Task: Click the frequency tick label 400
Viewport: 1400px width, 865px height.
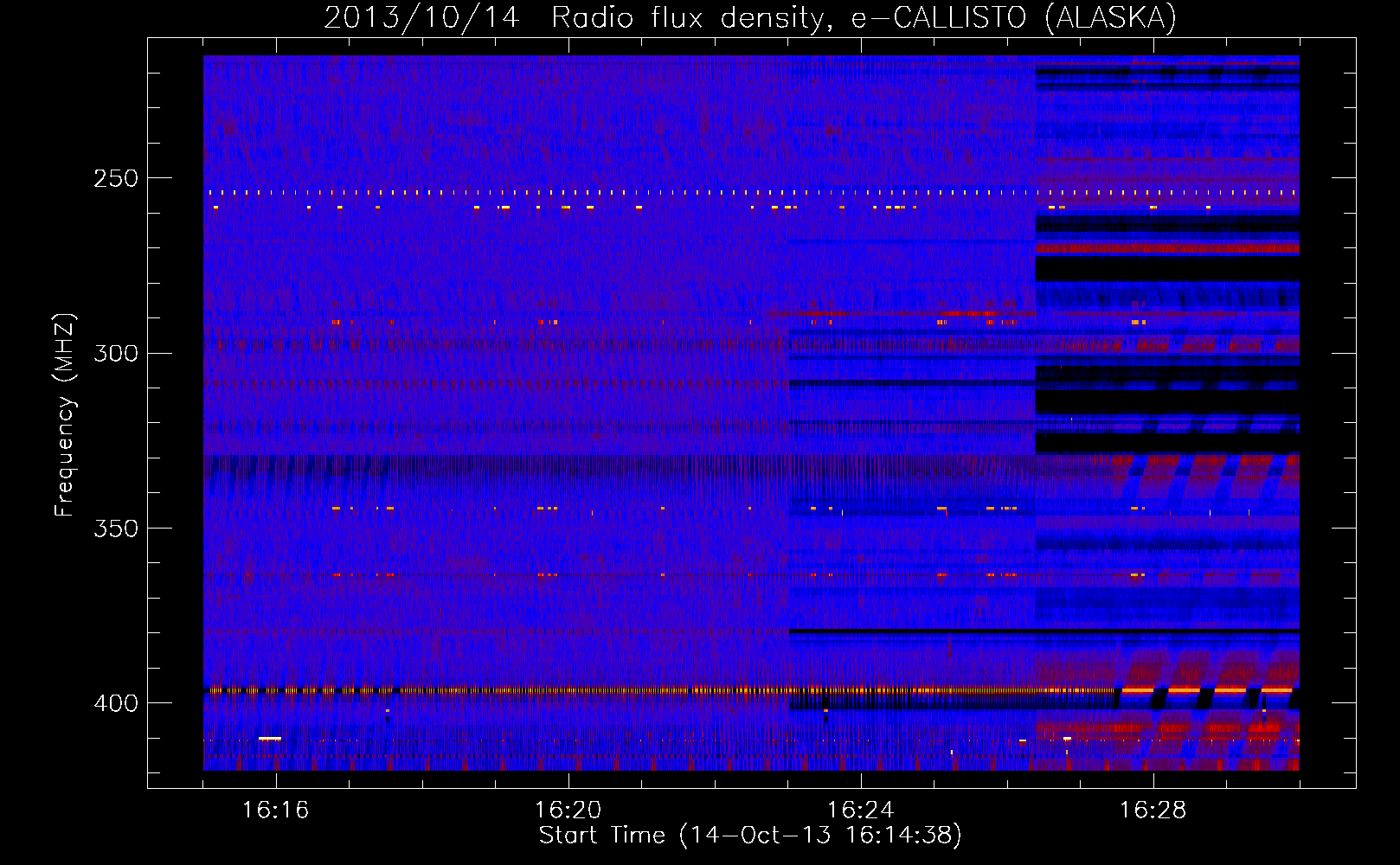Action: pyautogui.click(x=116, y=703)
